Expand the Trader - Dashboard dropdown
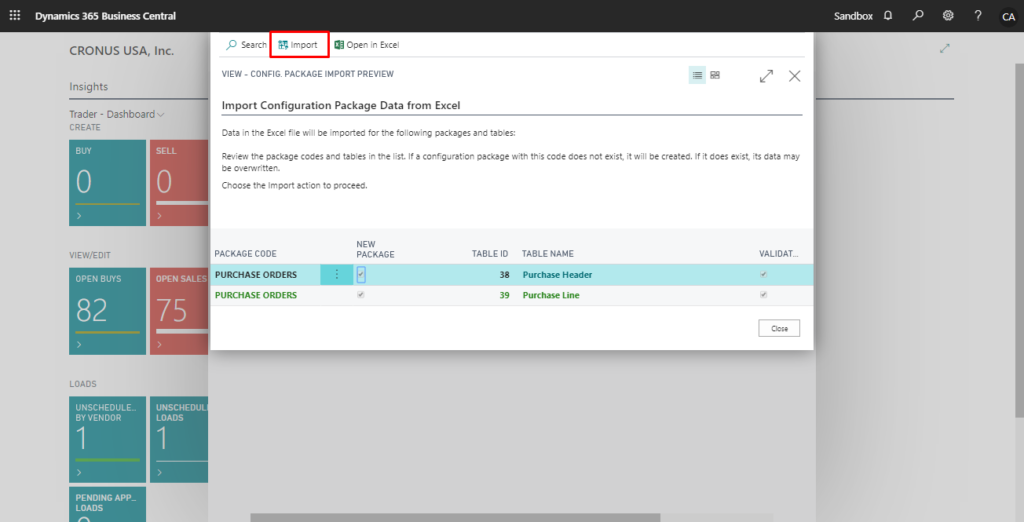The height and width of the screenshot is (522, 1024). click(117, 114)
